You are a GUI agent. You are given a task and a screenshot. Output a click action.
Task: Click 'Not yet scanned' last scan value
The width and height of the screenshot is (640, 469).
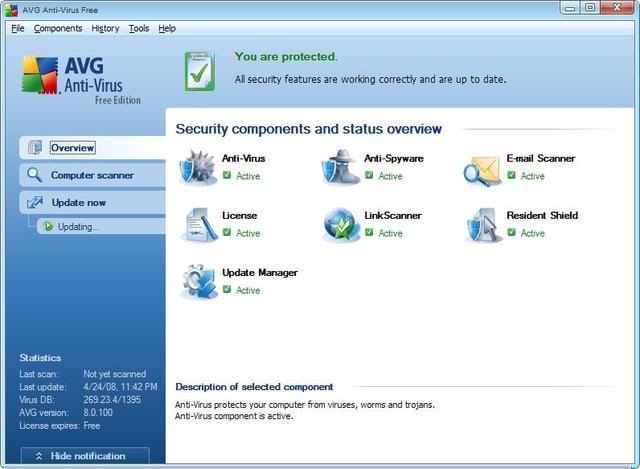coord(115,374)
